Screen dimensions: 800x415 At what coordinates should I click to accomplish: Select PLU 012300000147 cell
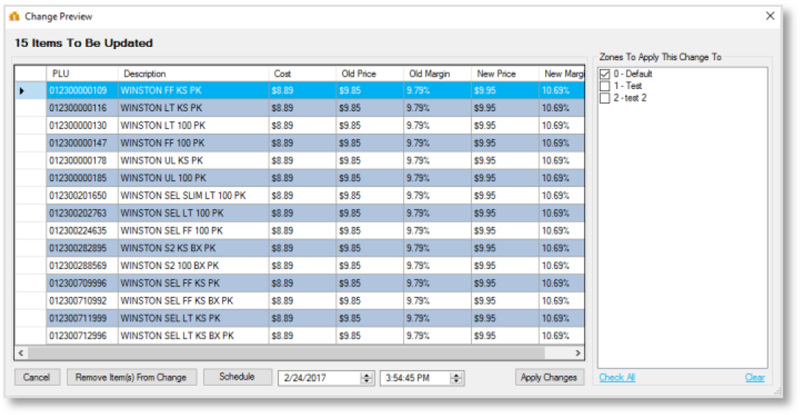point(82,143)
